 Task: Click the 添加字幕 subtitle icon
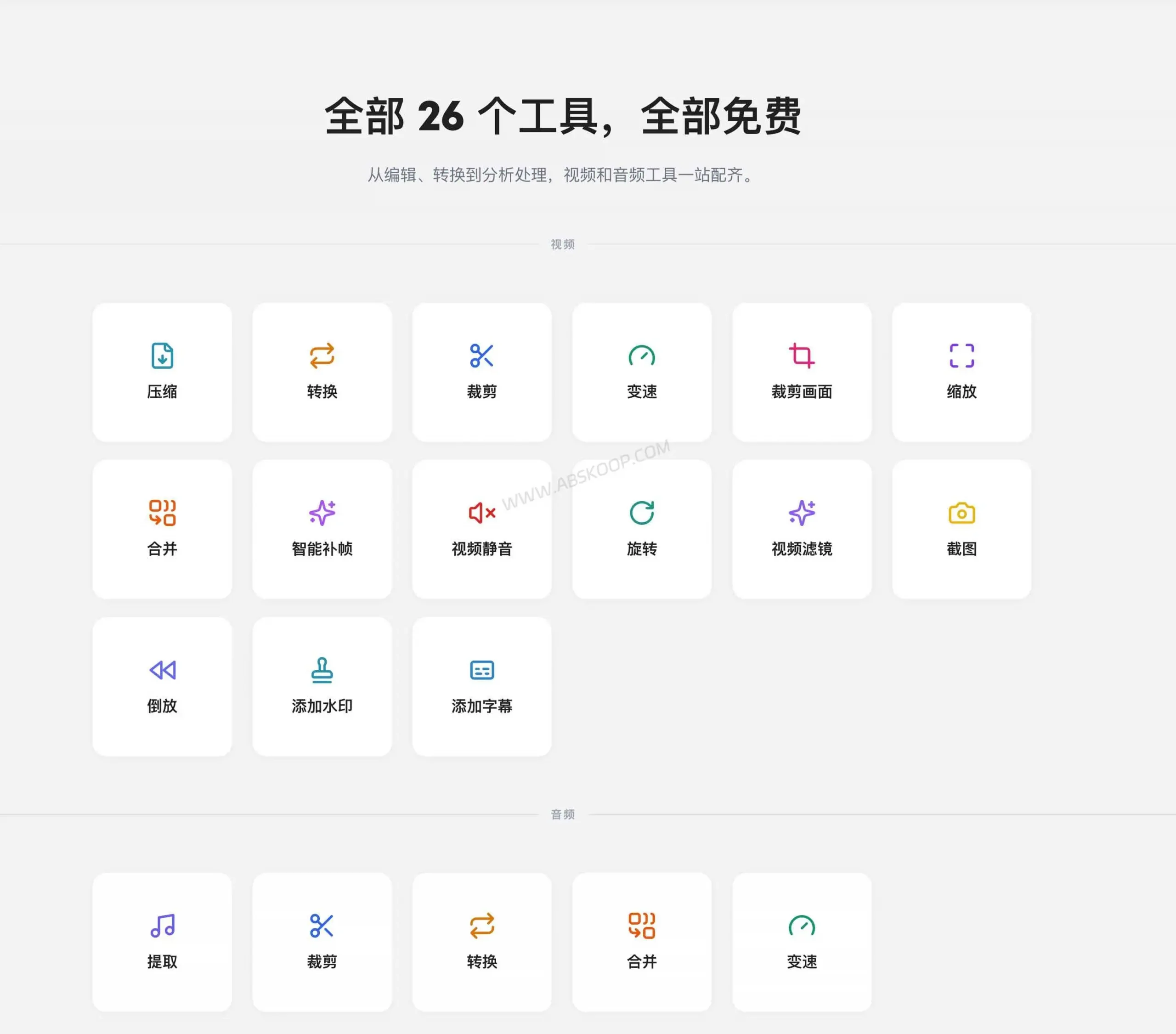[x=482, y=670]
